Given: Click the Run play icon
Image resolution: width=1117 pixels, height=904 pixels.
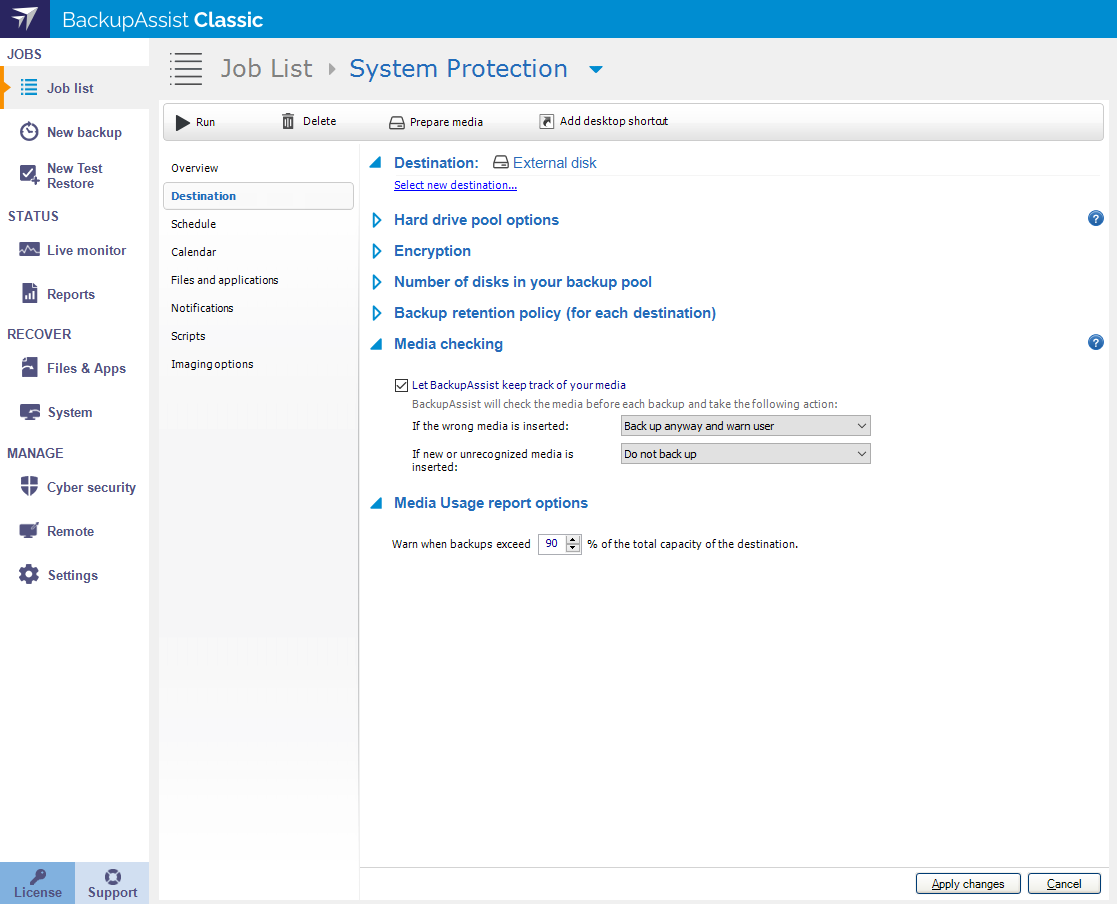Looking at the screenshot, I should tap(182, 122).
